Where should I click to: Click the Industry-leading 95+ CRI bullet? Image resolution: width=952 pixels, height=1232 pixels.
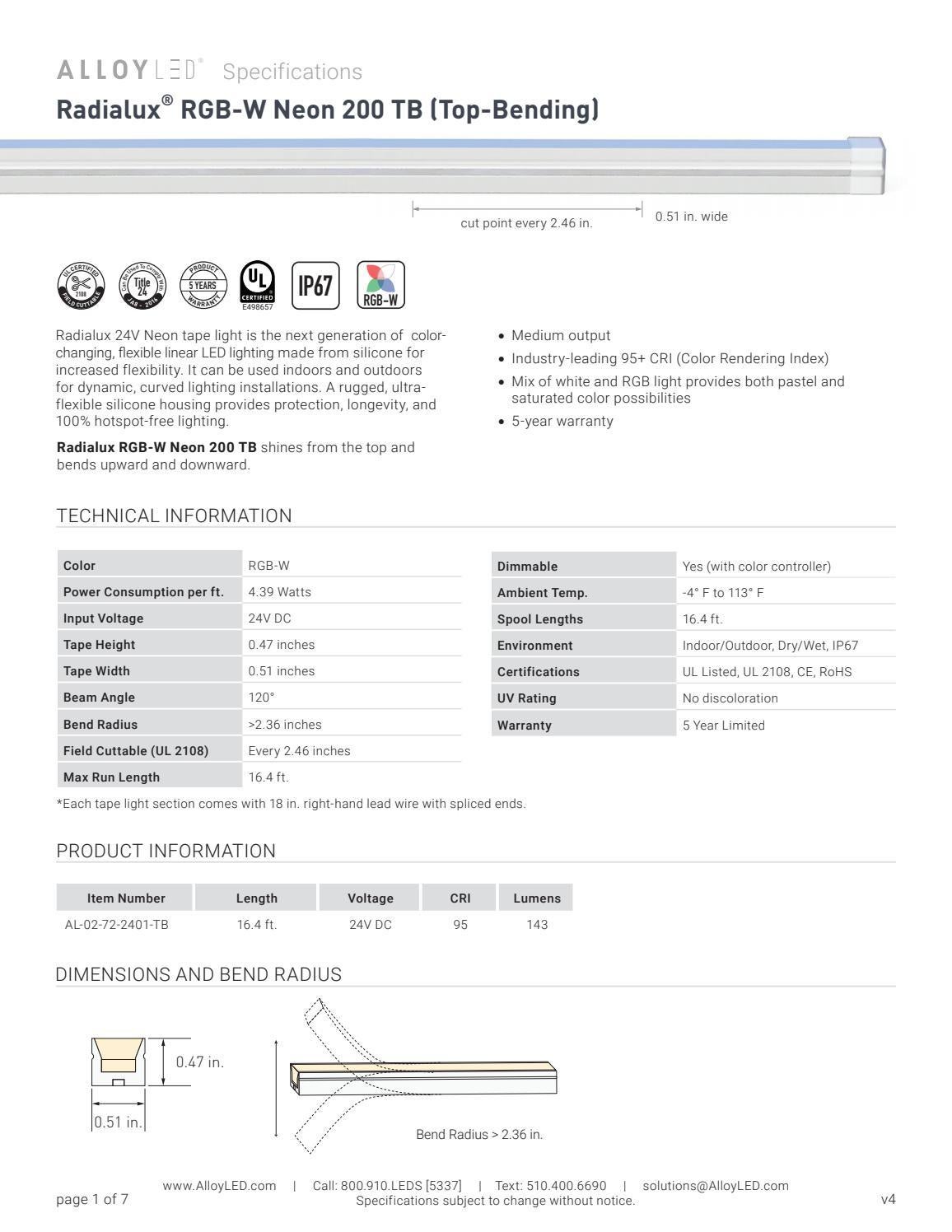click(x=670, y=358)
